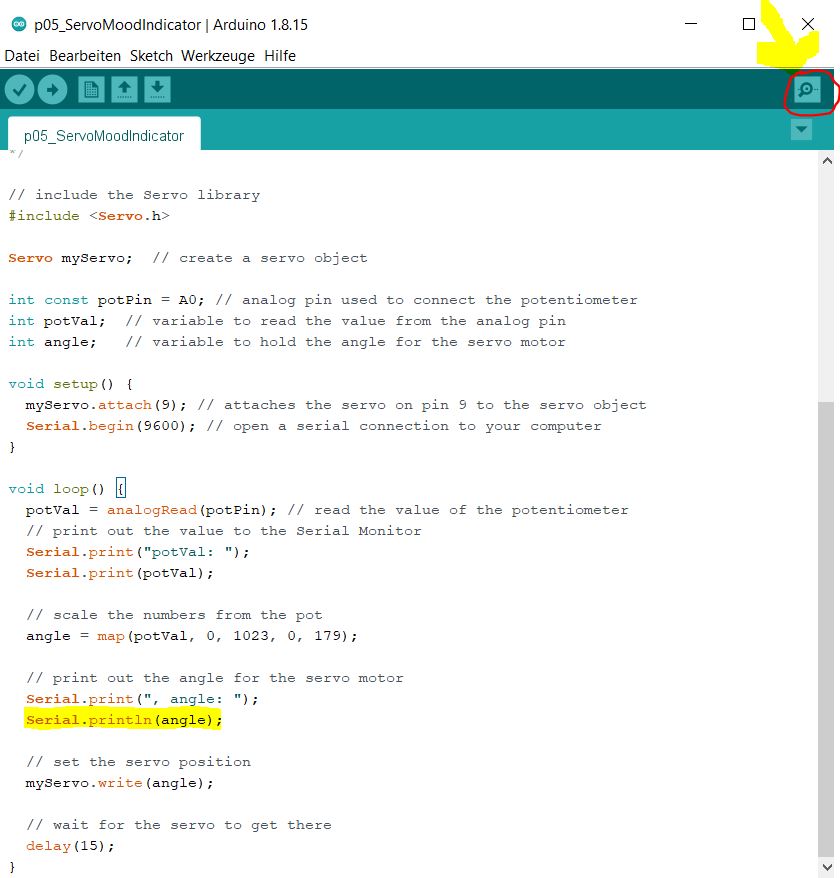Screen dimensions: 840x878
Task: Open the Hilfe menu
Action: click(x=280, y=56)
